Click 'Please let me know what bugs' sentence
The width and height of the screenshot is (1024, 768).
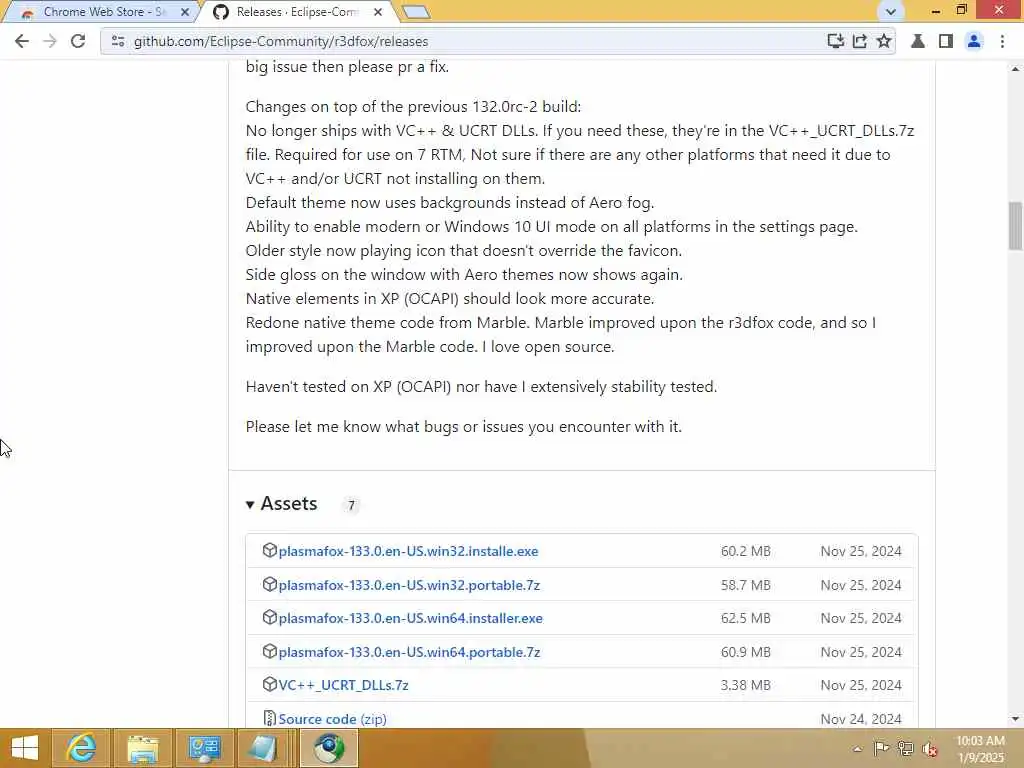coord(464,426)
